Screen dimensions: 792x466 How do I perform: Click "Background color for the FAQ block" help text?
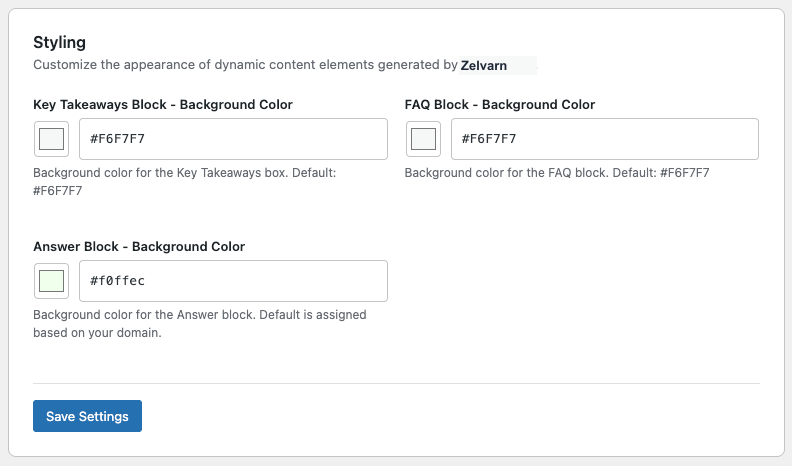(507, 173)
